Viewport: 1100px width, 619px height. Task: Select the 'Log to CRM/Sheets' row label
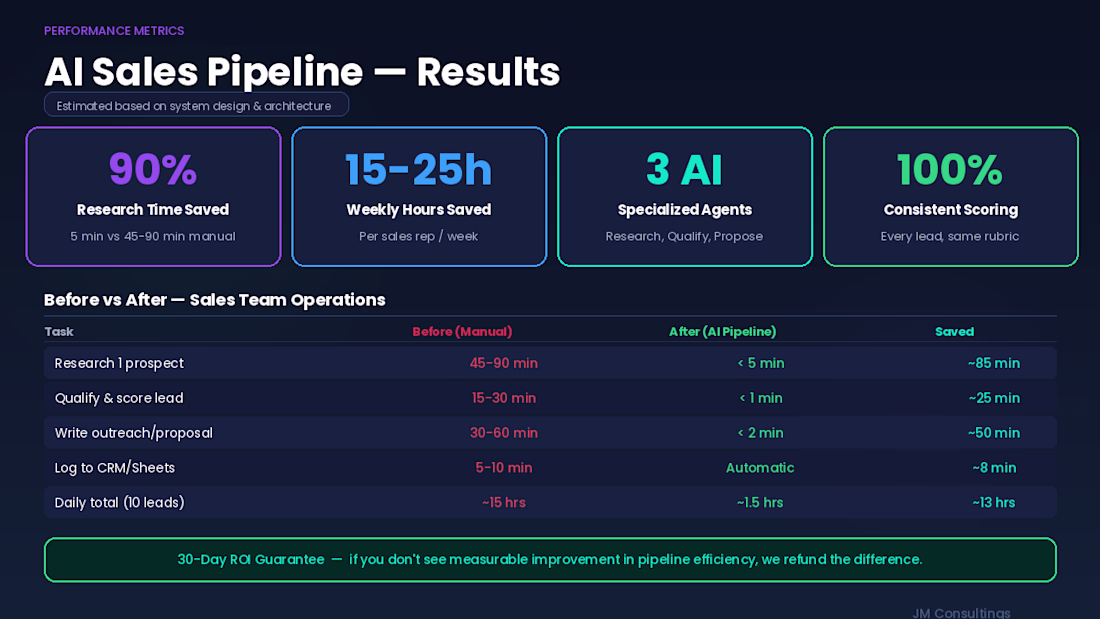pos(114,467)
